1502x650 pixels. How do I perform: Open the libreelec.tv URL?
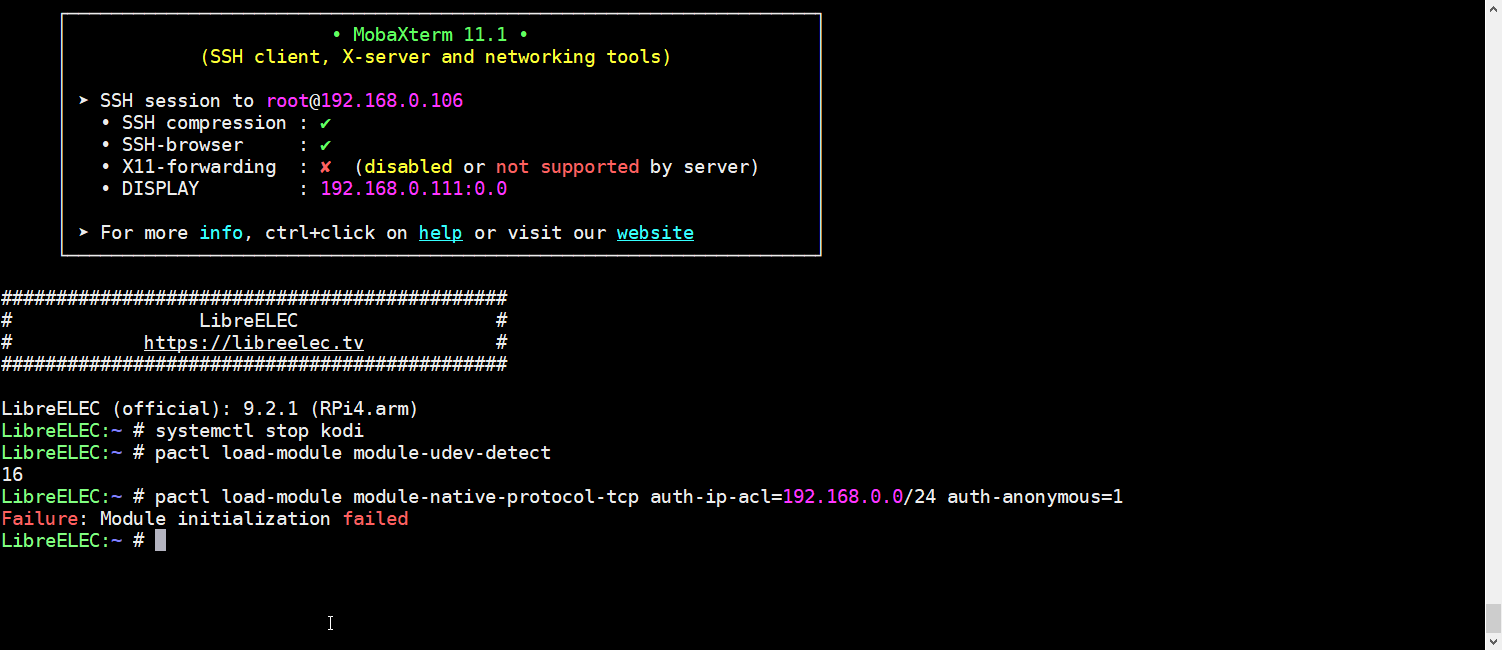click(253, 343)
